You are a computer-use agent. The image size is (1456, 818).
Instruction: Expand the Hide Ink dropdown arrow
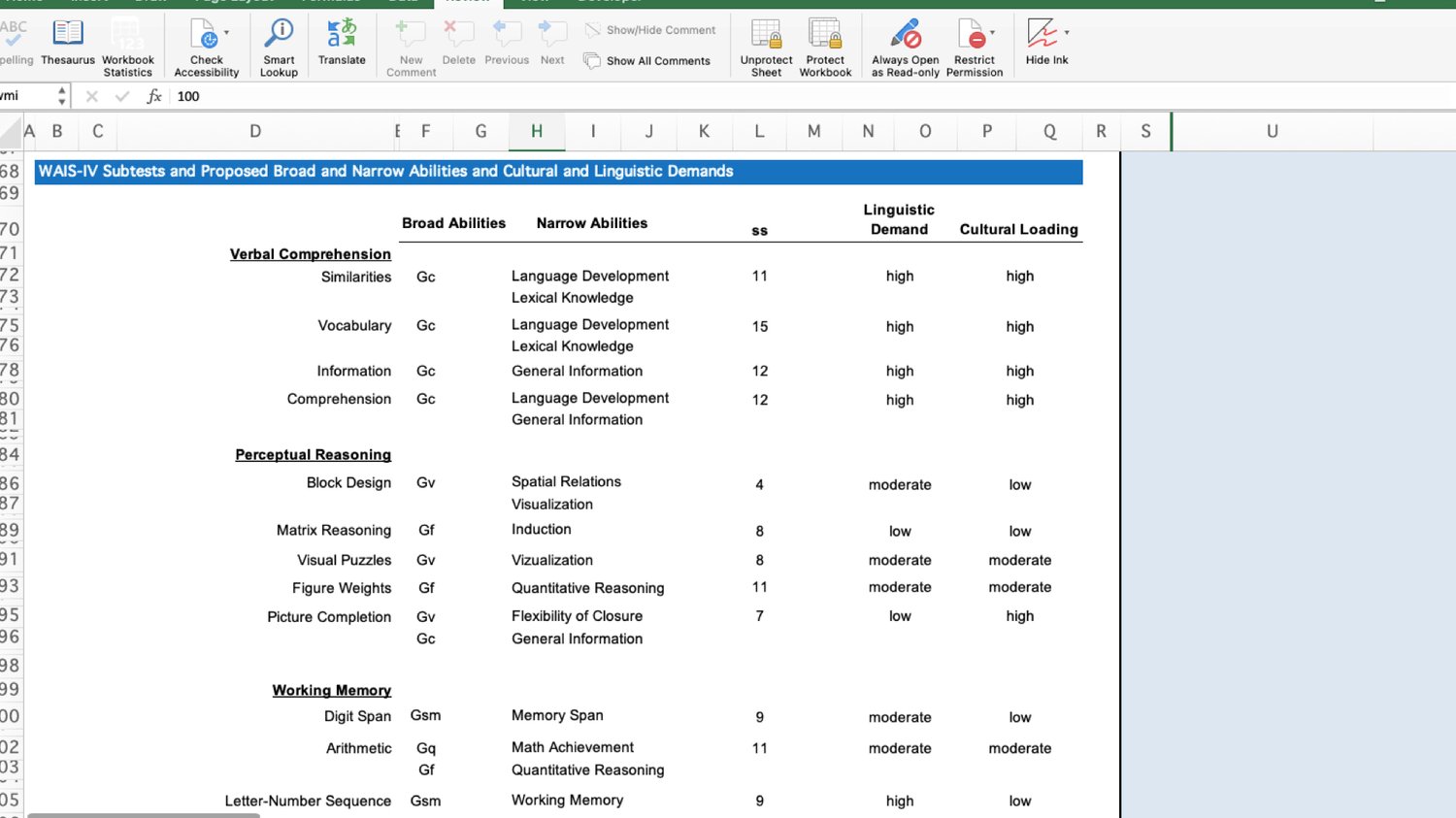1067,33
